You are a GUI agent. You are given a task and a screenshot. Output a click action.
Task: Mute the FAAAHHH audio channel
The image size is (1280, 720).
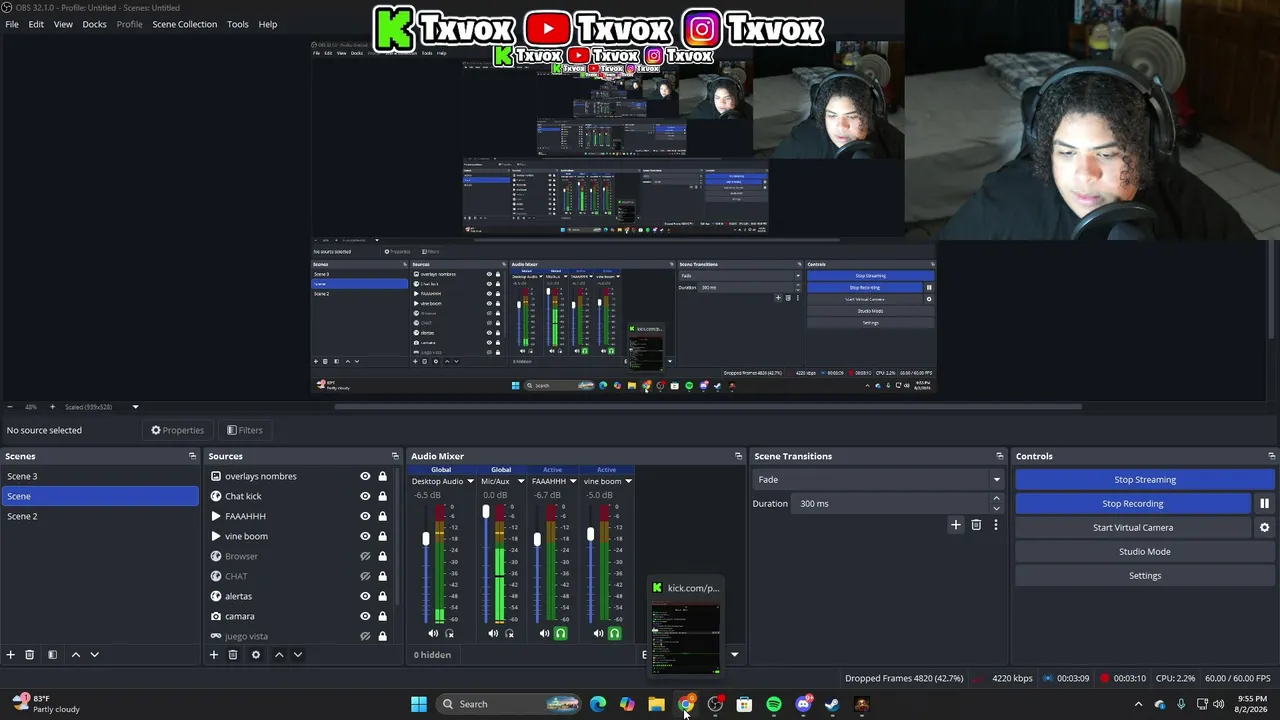pos(544,633)
